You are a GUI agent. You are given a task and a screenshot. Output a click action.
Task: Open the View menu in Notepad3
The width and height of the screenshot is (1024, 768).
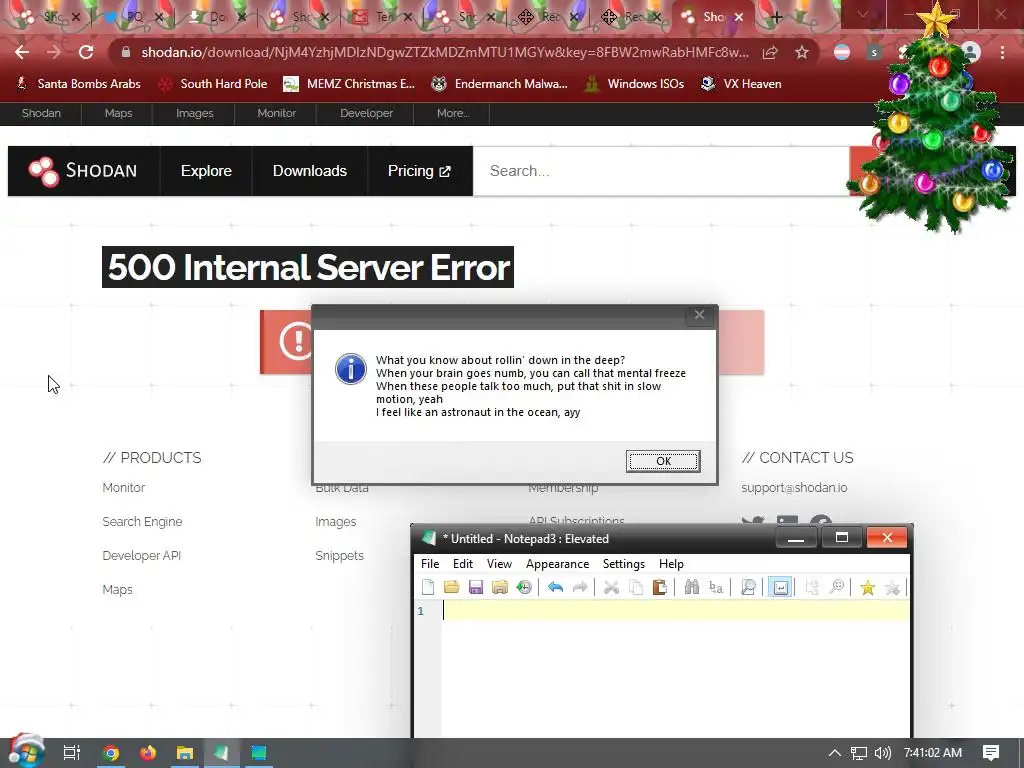[499, 564]
